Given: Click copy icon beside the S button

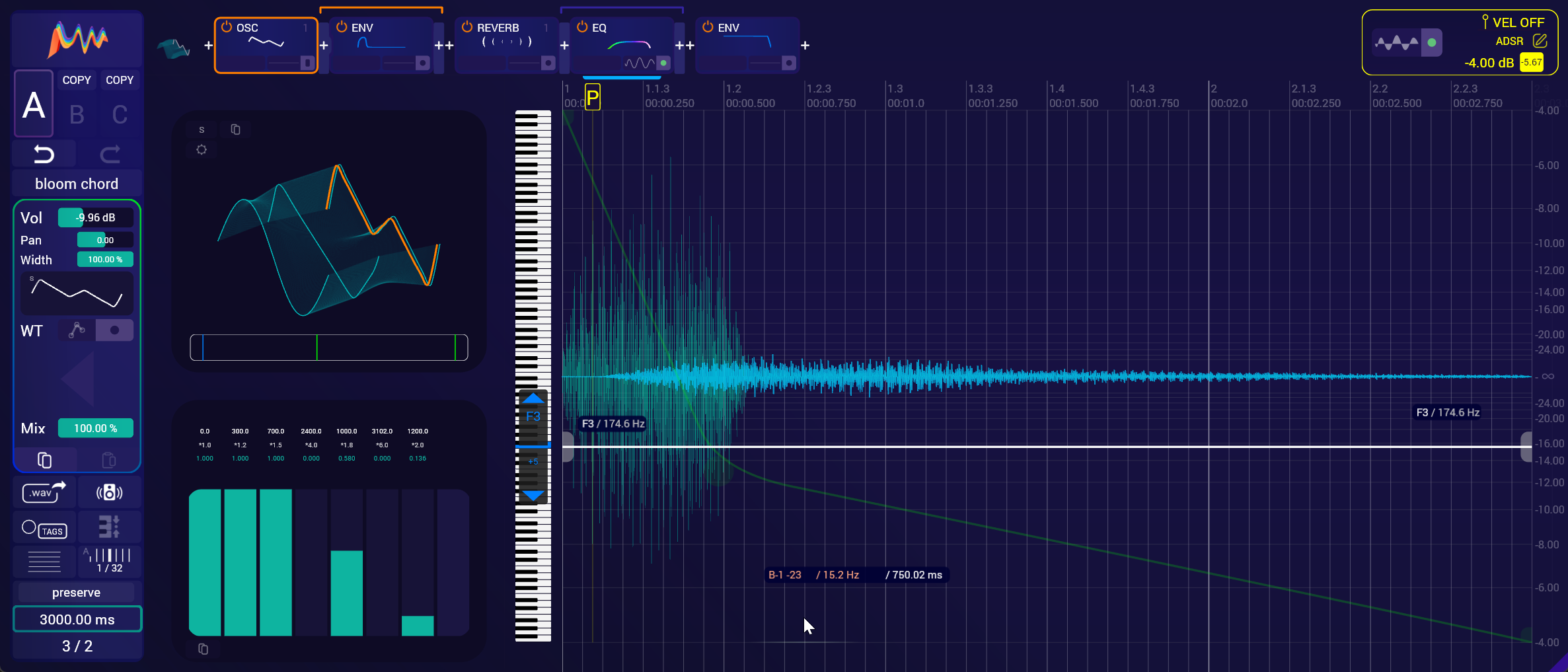Looking at the screenshot, I should point(235,130).
